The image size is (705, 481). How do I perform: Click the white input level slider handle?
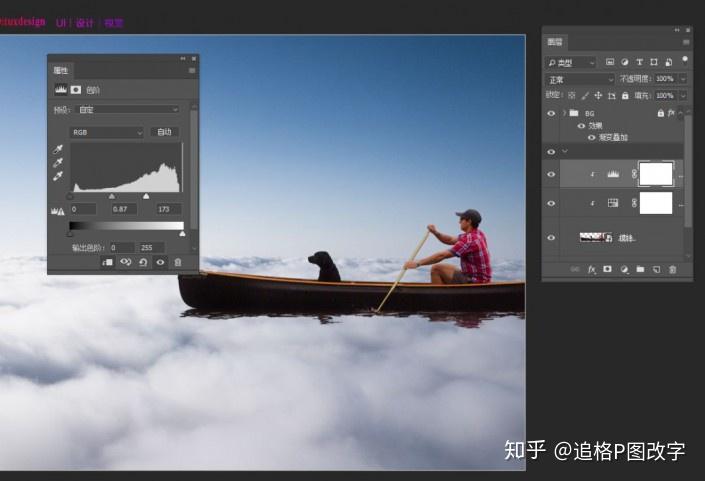146,196
